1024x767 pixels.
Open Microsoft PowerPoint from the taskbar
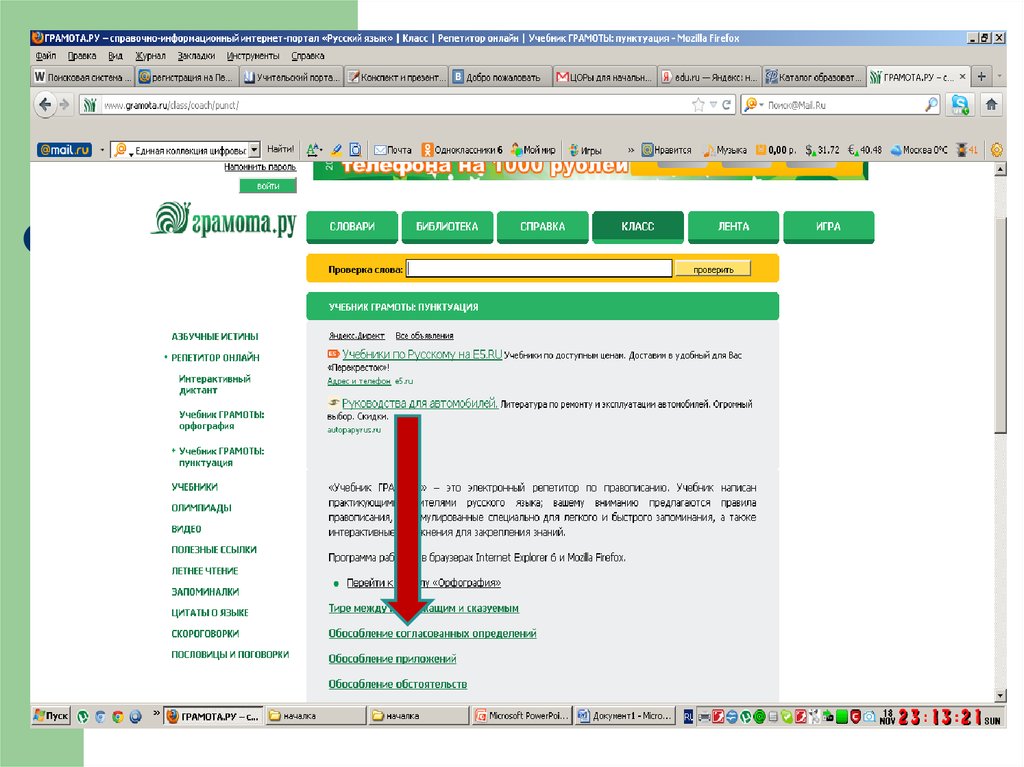[521, 716]
